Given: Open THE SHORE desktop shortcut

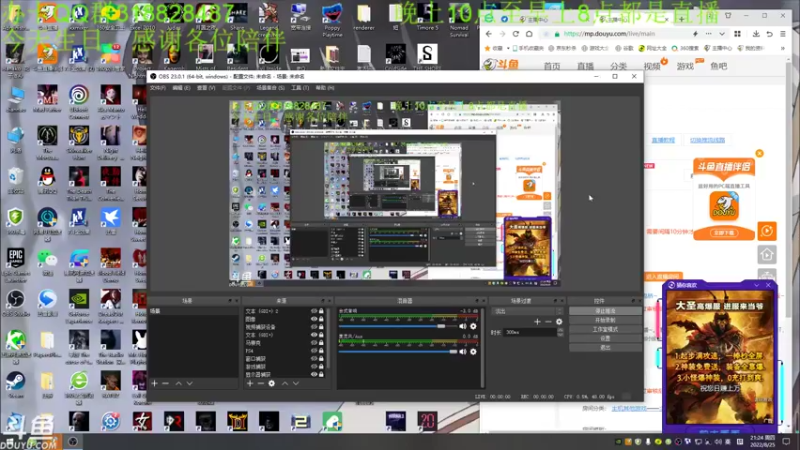Looking at the screenshot, I should [x=427, y=57].
